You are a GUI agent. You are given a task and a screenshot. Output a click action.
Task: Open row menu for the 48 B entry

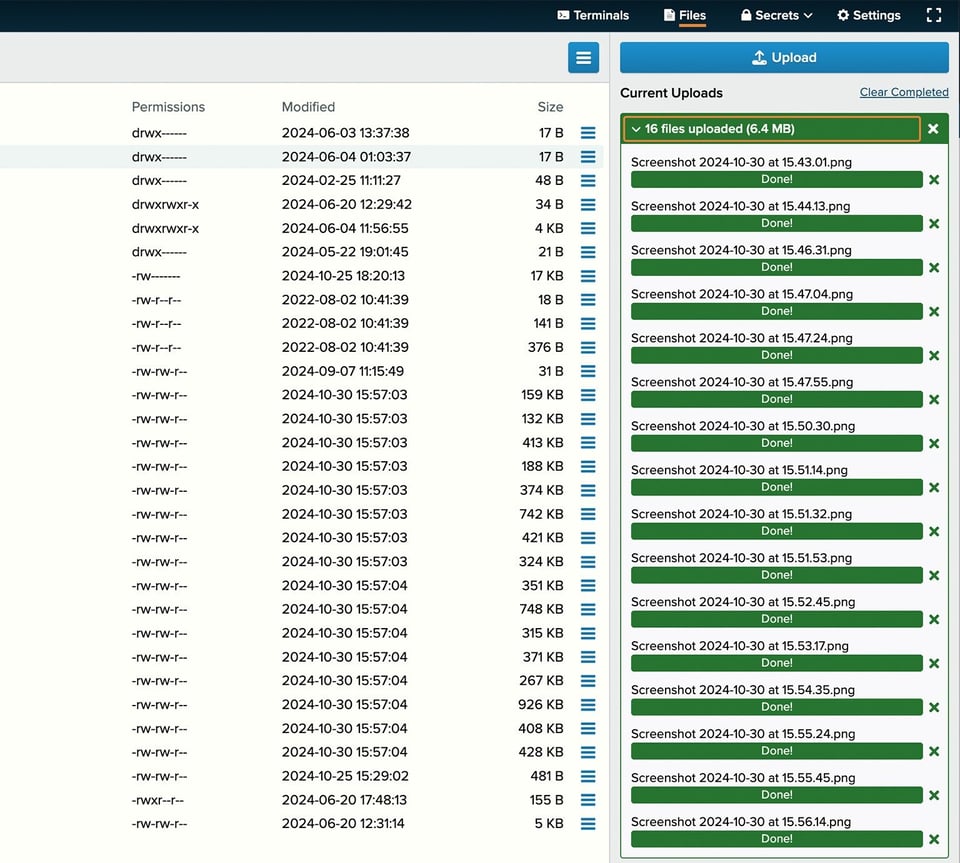[x=588, y=181]
